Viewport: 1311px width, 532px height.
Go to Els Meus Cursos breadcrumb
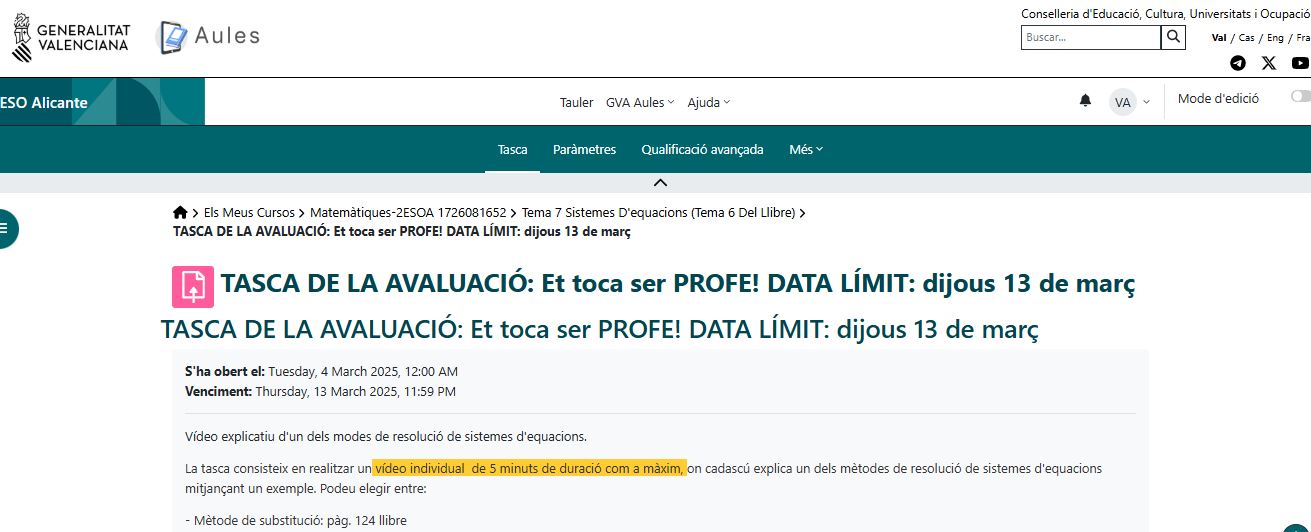[x=249, y=212]
